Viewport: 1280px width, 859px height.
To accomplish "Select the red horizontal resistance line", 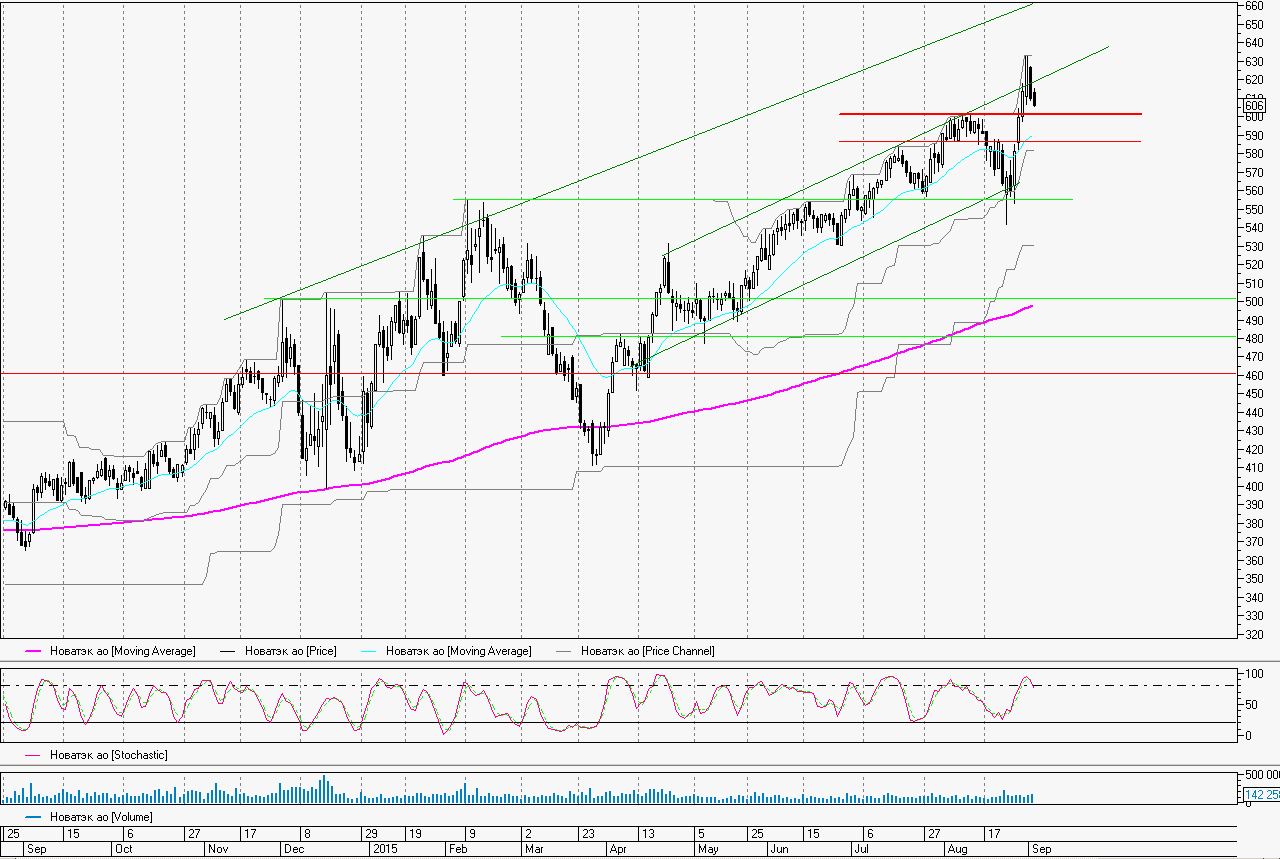I will click(x=990, y=114).
